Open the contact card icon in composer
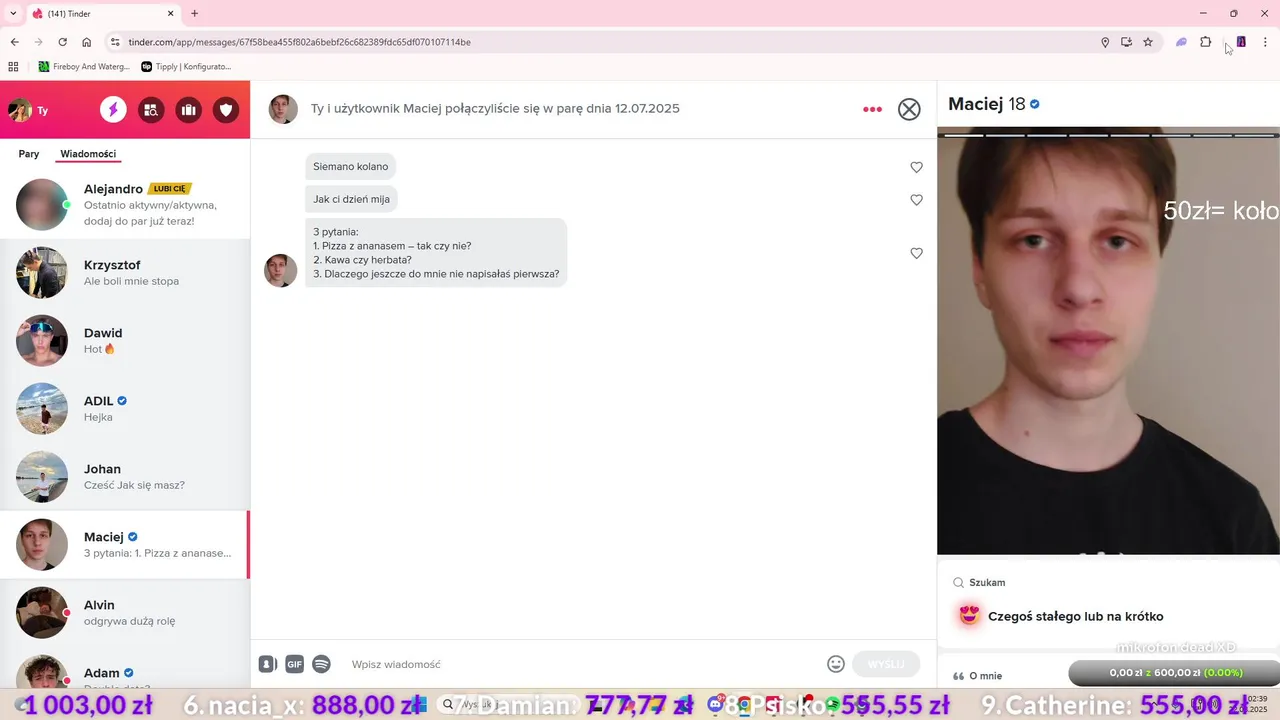 [267, 664]
